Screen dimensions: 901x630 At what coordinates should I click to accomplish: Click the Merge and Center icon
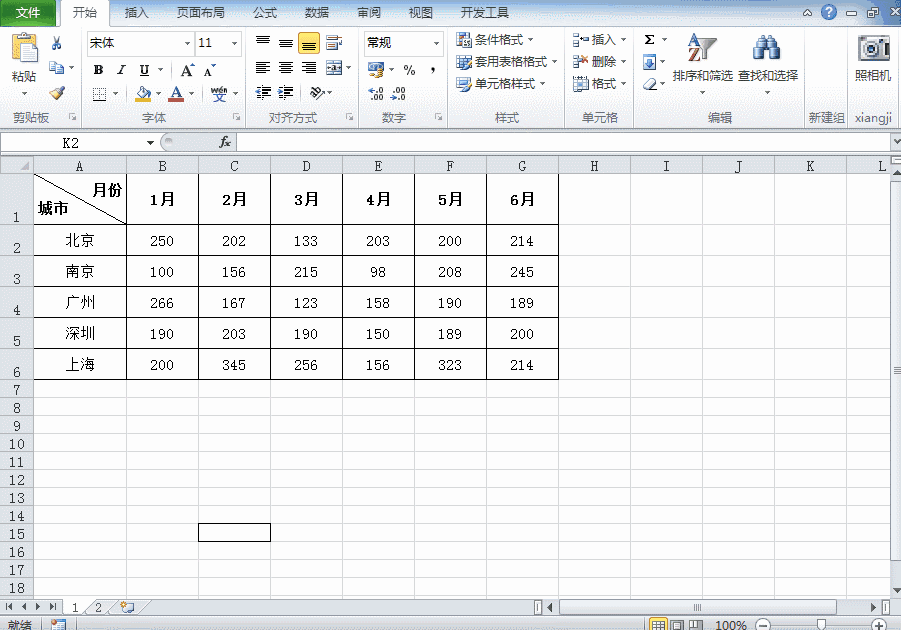point(334,68)
